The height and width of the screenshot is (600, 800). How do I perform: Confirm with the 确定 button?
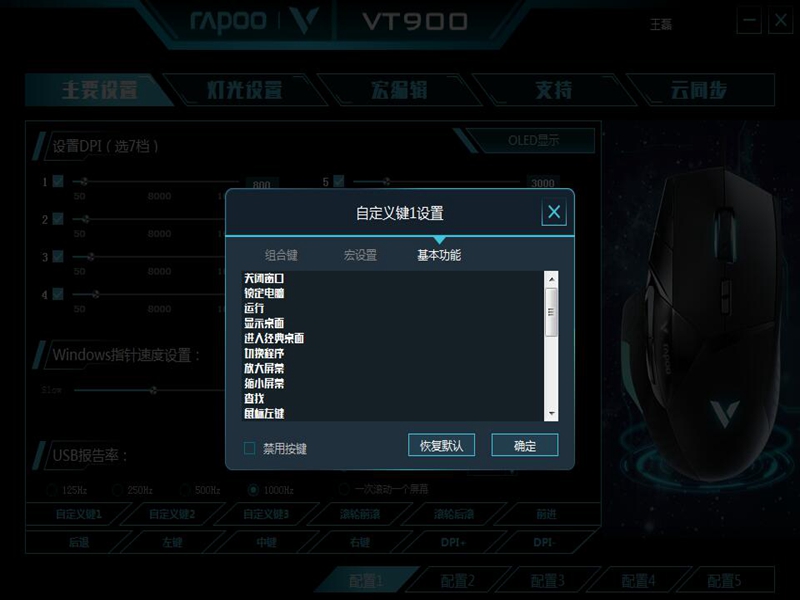point(524,445)
